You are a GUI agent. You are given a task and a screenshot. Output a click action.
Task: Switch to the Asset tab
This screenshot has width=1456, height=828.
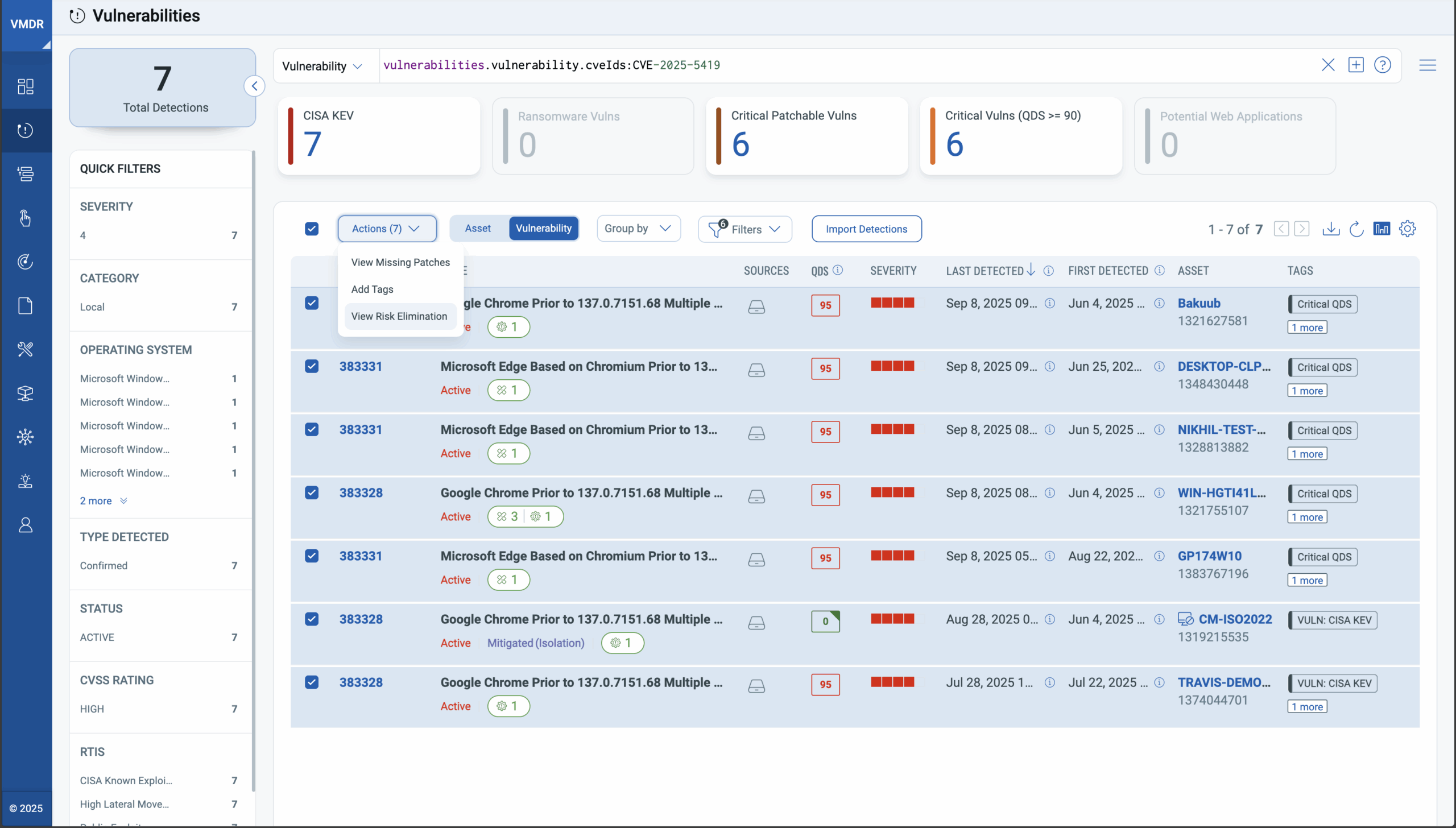pos(478,229)
